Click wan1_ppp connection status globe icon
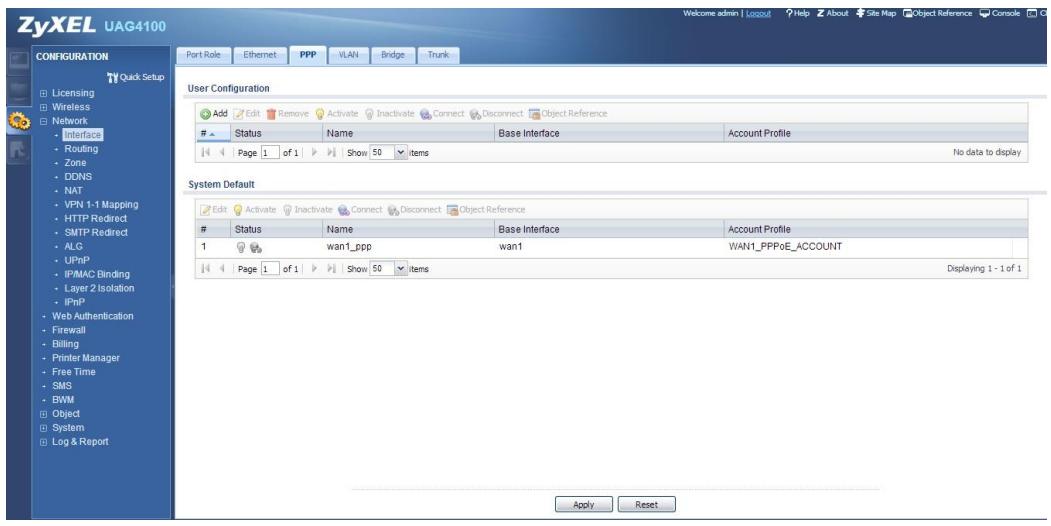1051x526 pixels. 255,247
